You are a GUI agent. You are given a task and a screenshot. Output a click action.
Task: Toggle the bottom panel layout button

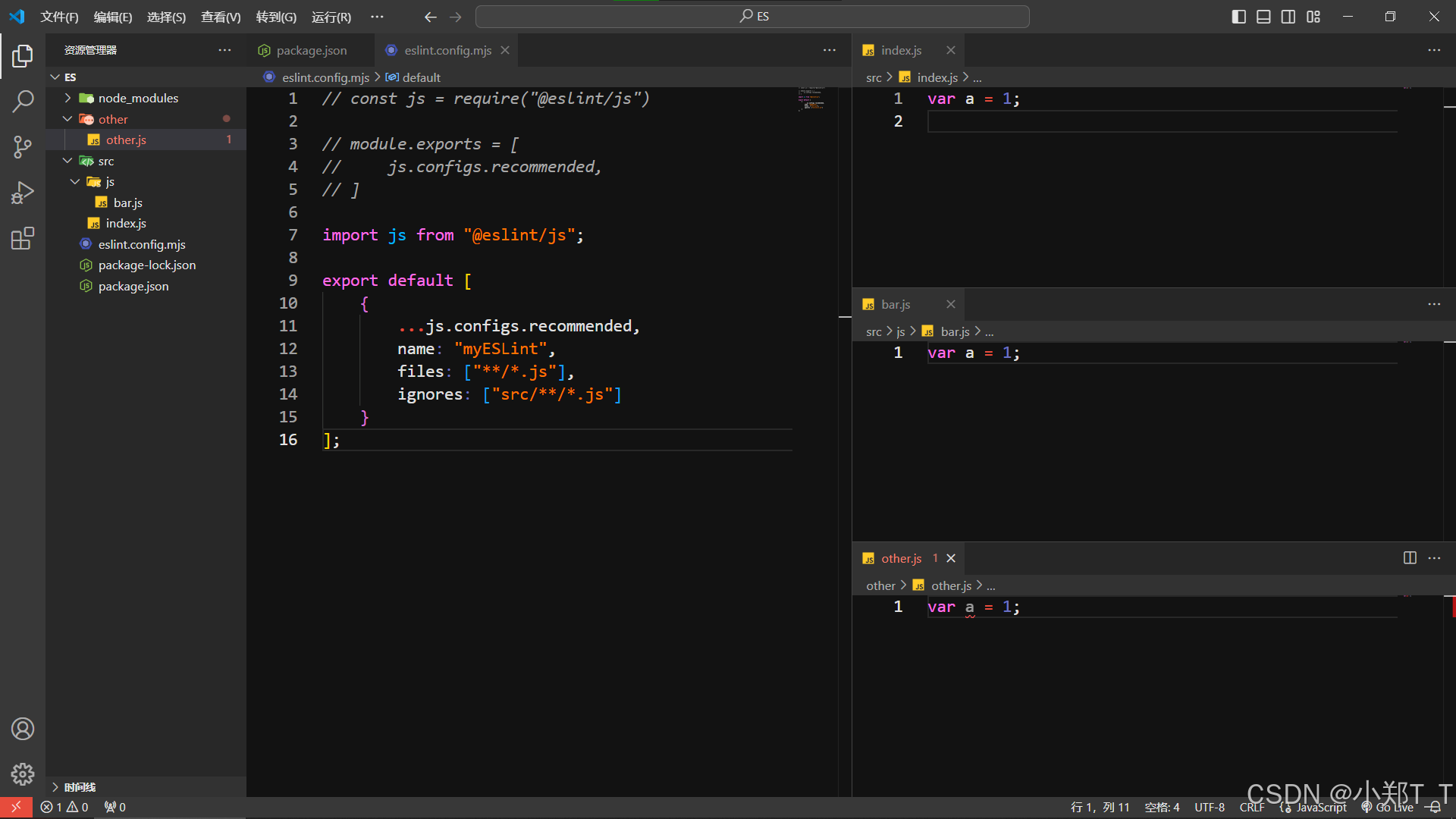(1263, 17)
